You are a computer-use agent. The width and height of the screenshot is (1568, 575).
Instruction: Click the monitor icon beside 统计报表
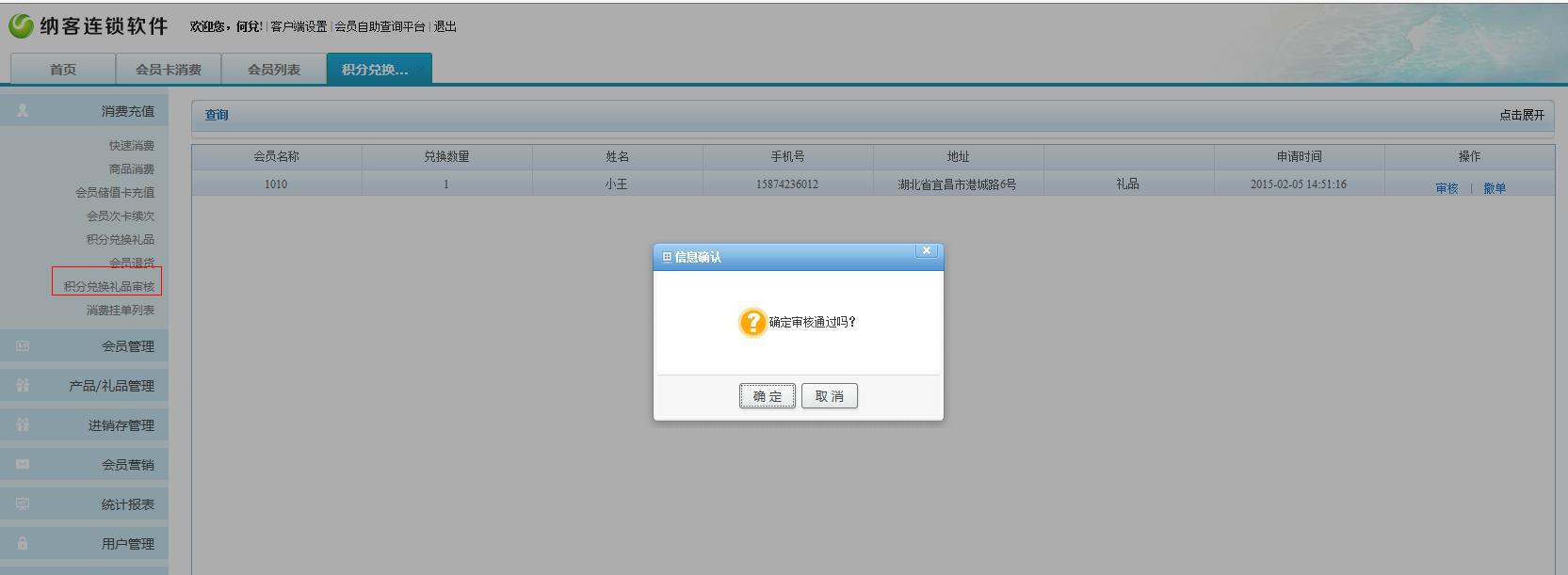click(23, 504)
